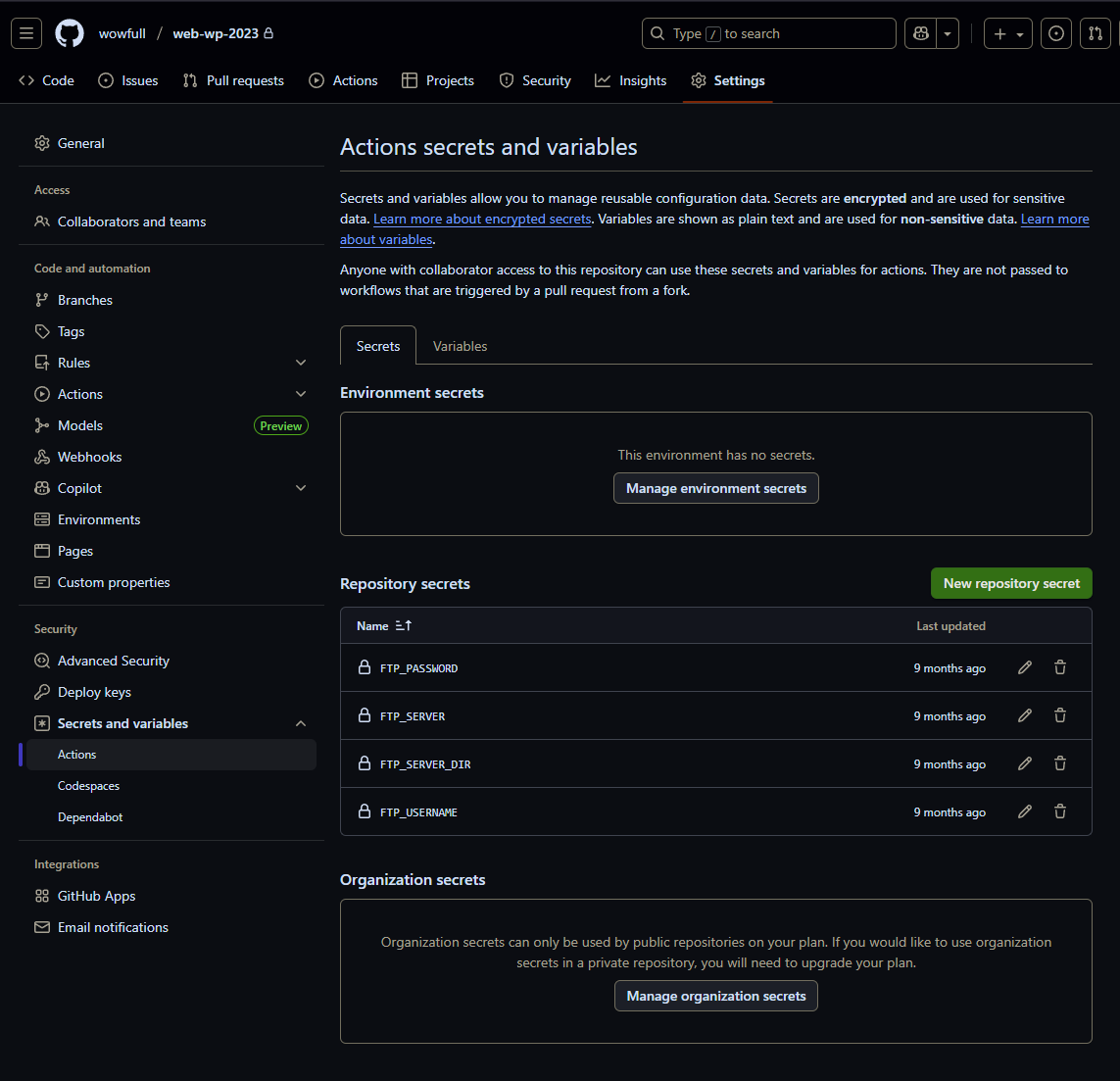The image size is (1120, 1081).
Task: Open the issues circle icon in header
Action: coord(1055,33)
